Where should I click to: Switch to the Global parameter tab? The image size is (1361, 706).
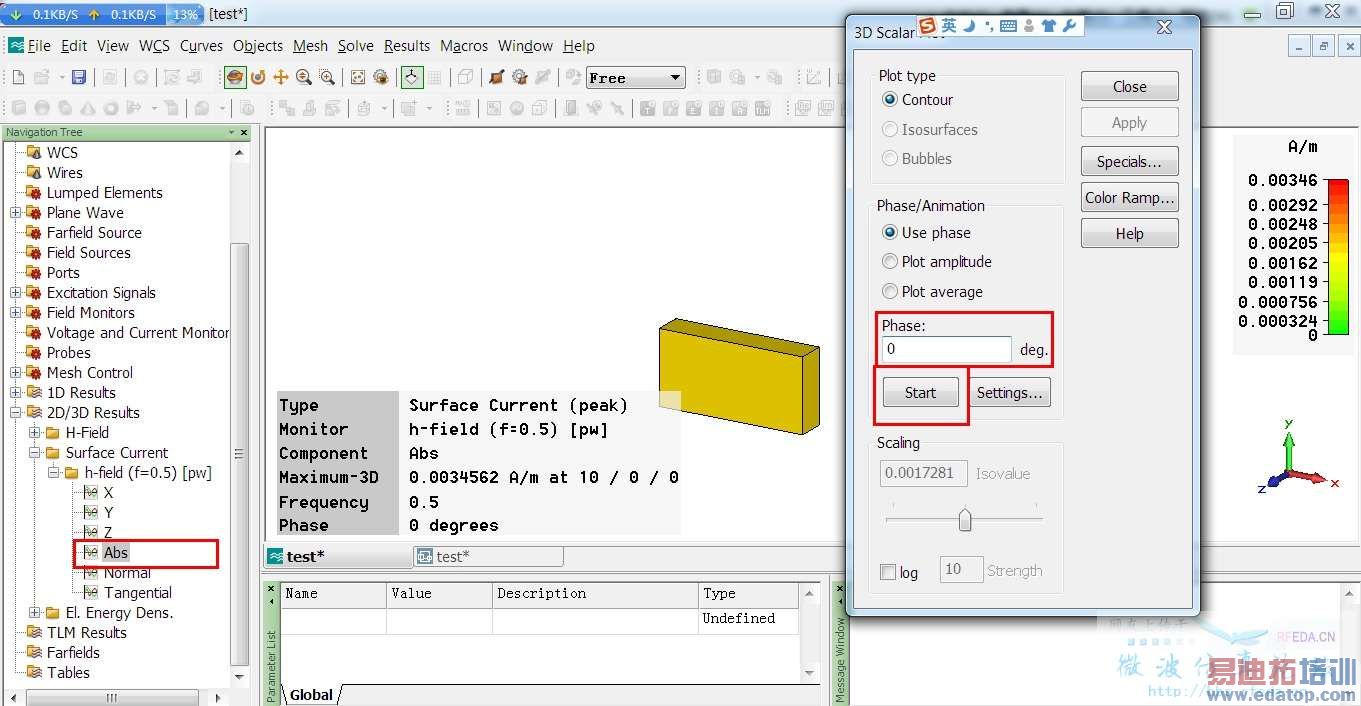(311, 695)
